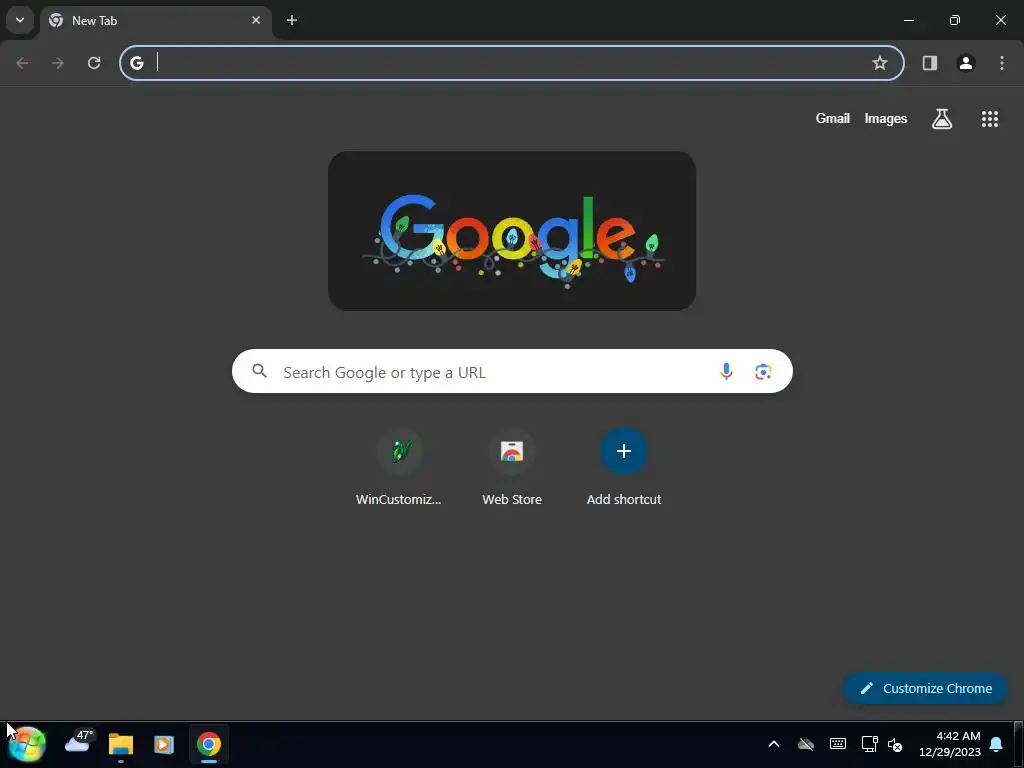The image size is (1024, 768).
Task: Open File Explorer from taskbar
Action: [121, 744]
